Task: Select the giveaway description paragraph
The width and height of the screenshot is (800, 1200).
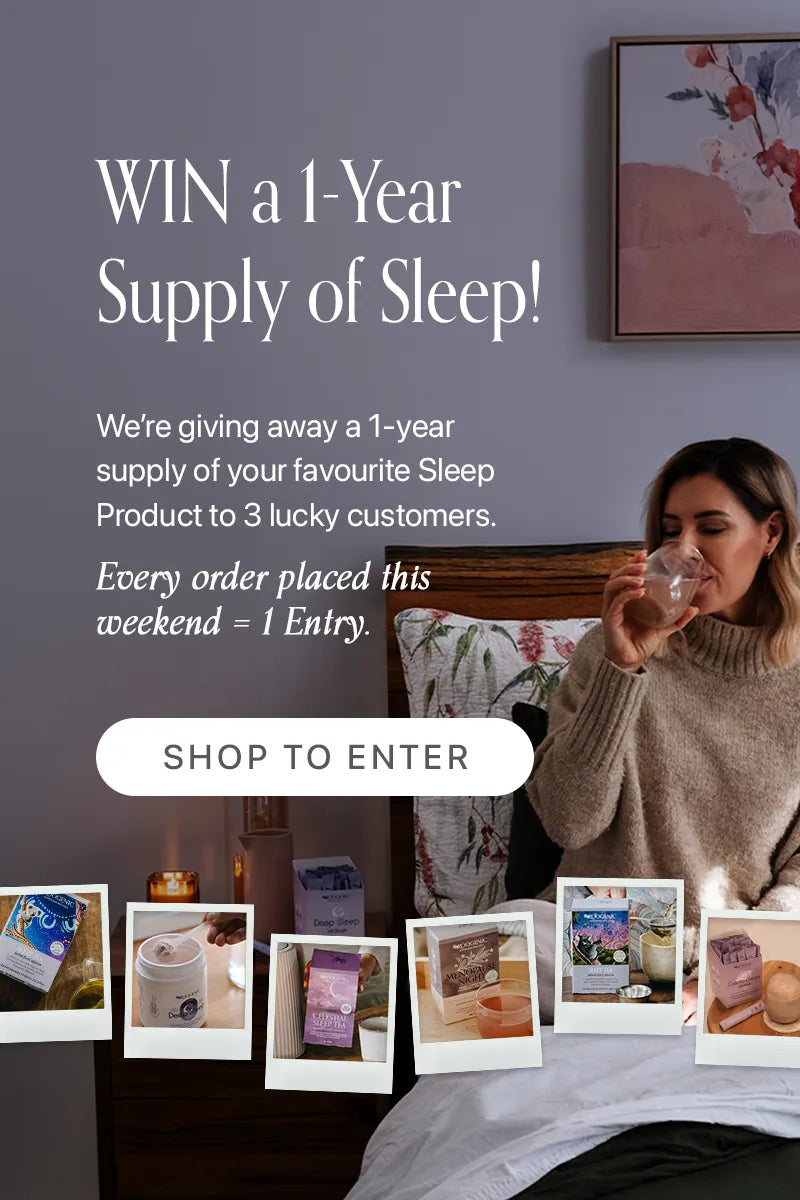Action: pos(296,472)
